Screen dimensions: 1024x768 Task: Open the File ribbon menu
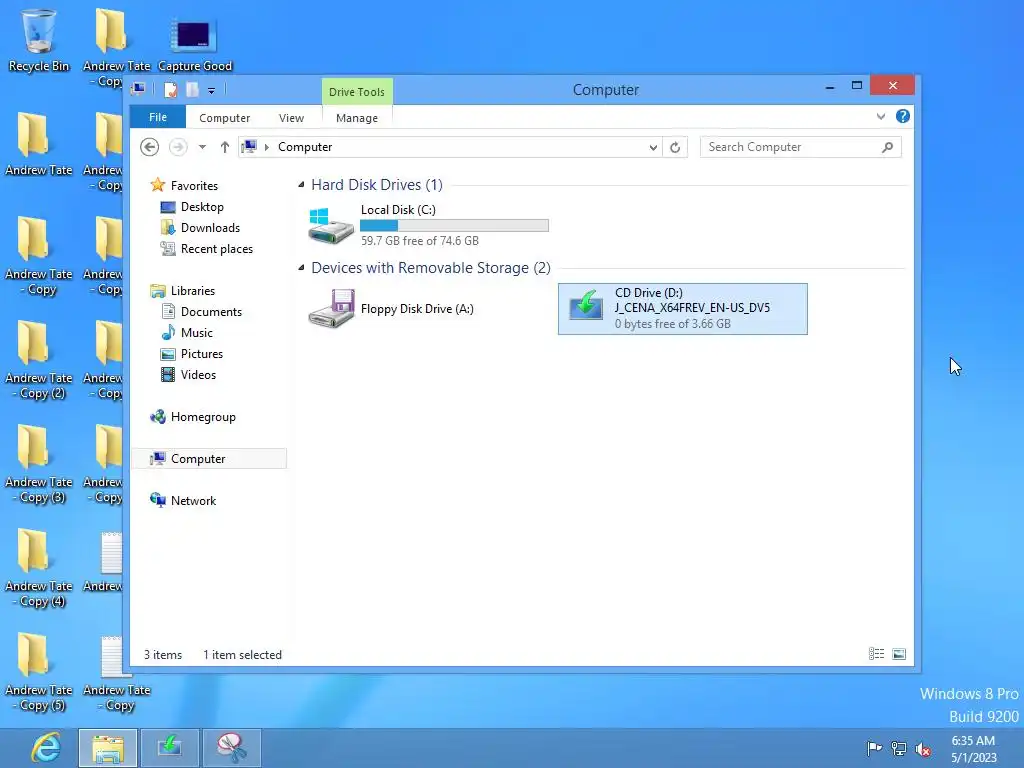point(158,117)
